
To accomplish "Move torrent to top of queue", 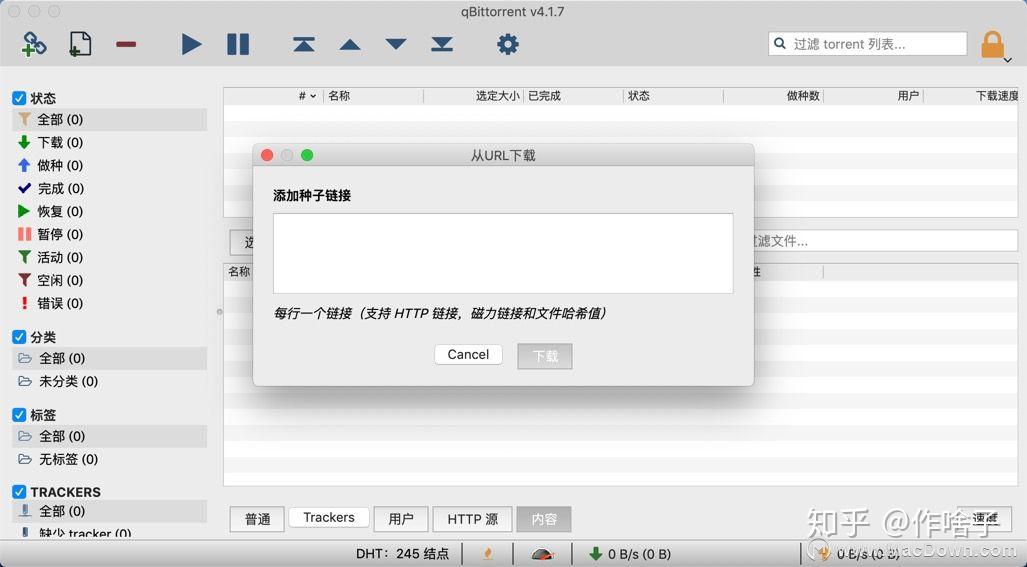I will tap(304, 45).
